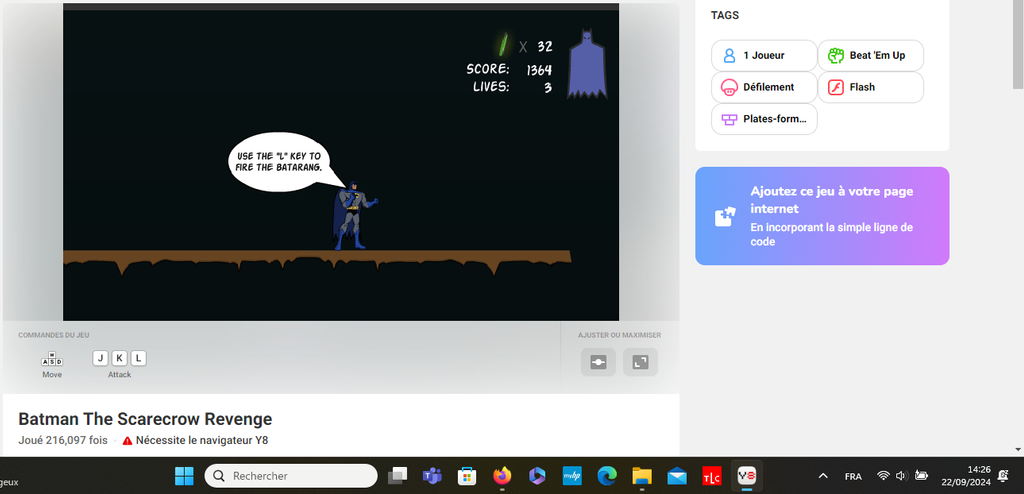Viewport: 1024px width, 494px height.
Task: Launch Firefox from the taskbar
Action: point(502,476)
